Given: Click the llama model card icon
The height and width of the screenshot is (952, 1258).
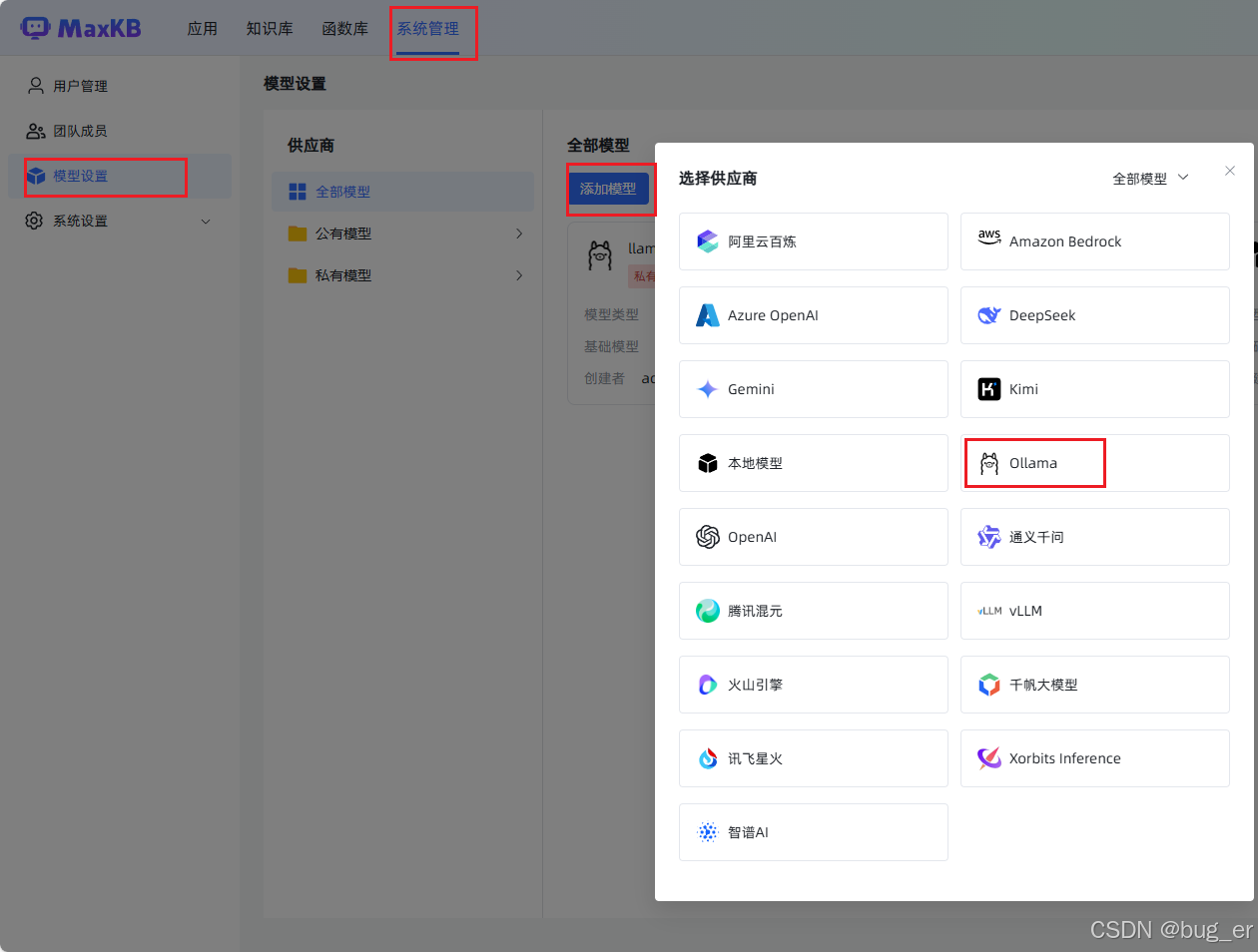Looking at the screenshot, I should point(600,255).
